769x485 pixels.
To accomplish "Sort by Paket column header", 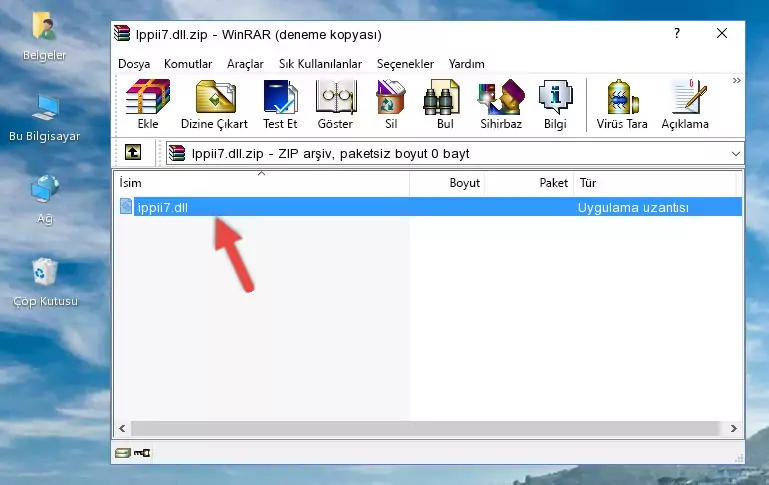I will tap(529, 183).
